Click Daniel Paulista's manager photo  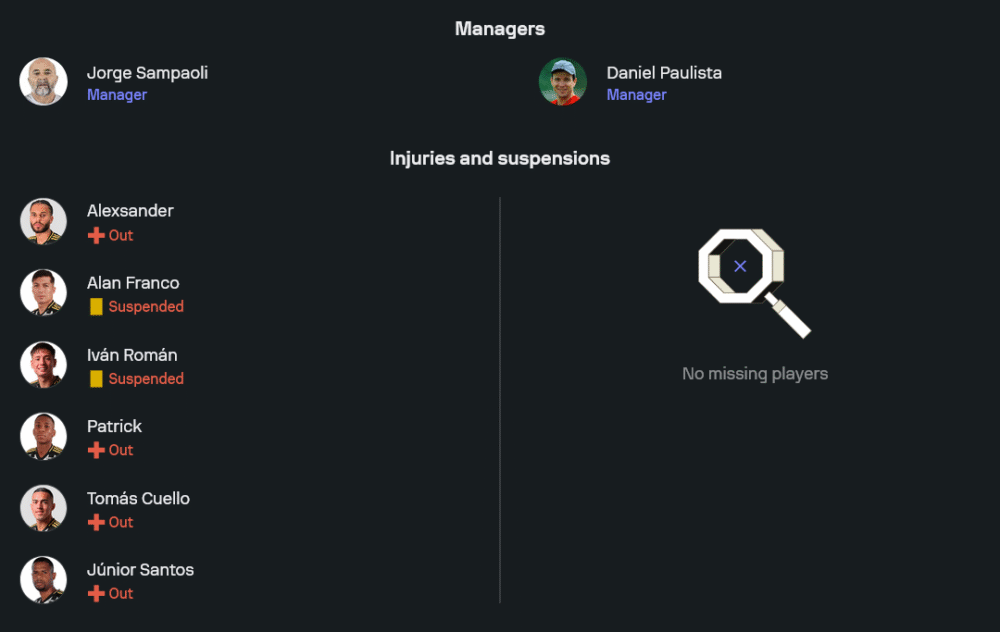point(563,82)
